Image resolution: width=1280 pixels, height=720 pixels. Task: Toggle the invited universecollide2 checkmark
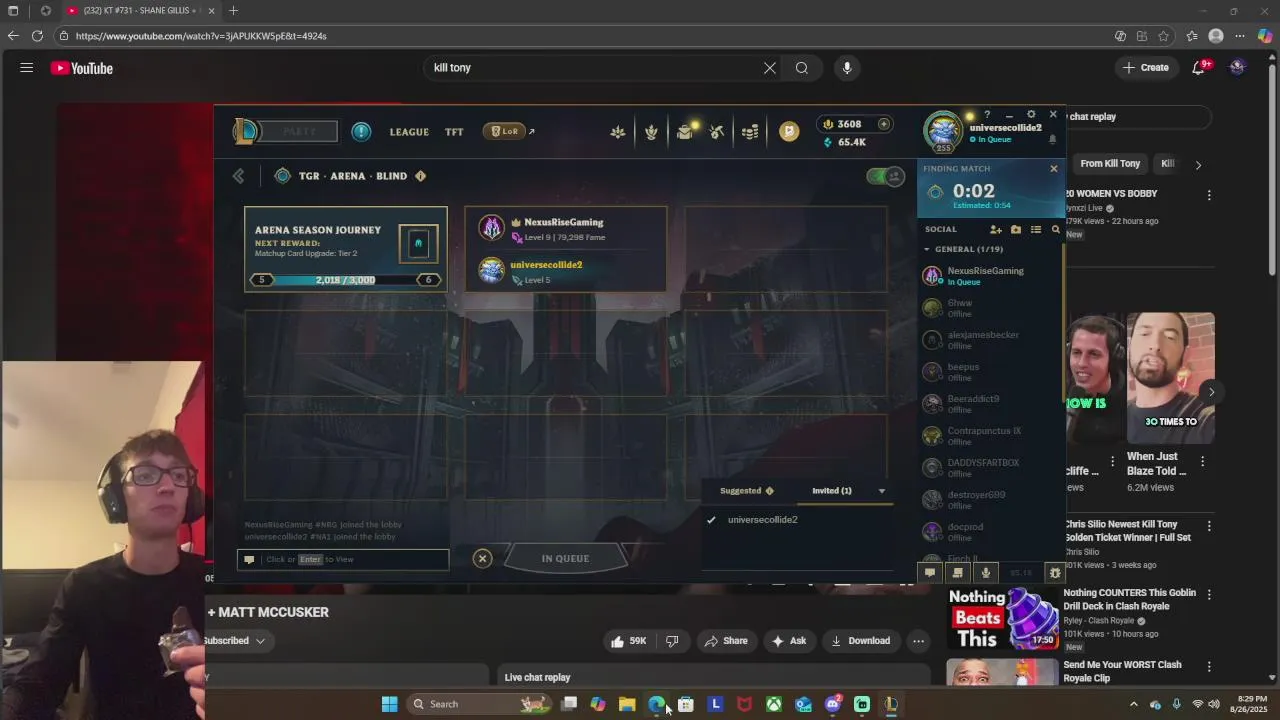click(711, 520)
